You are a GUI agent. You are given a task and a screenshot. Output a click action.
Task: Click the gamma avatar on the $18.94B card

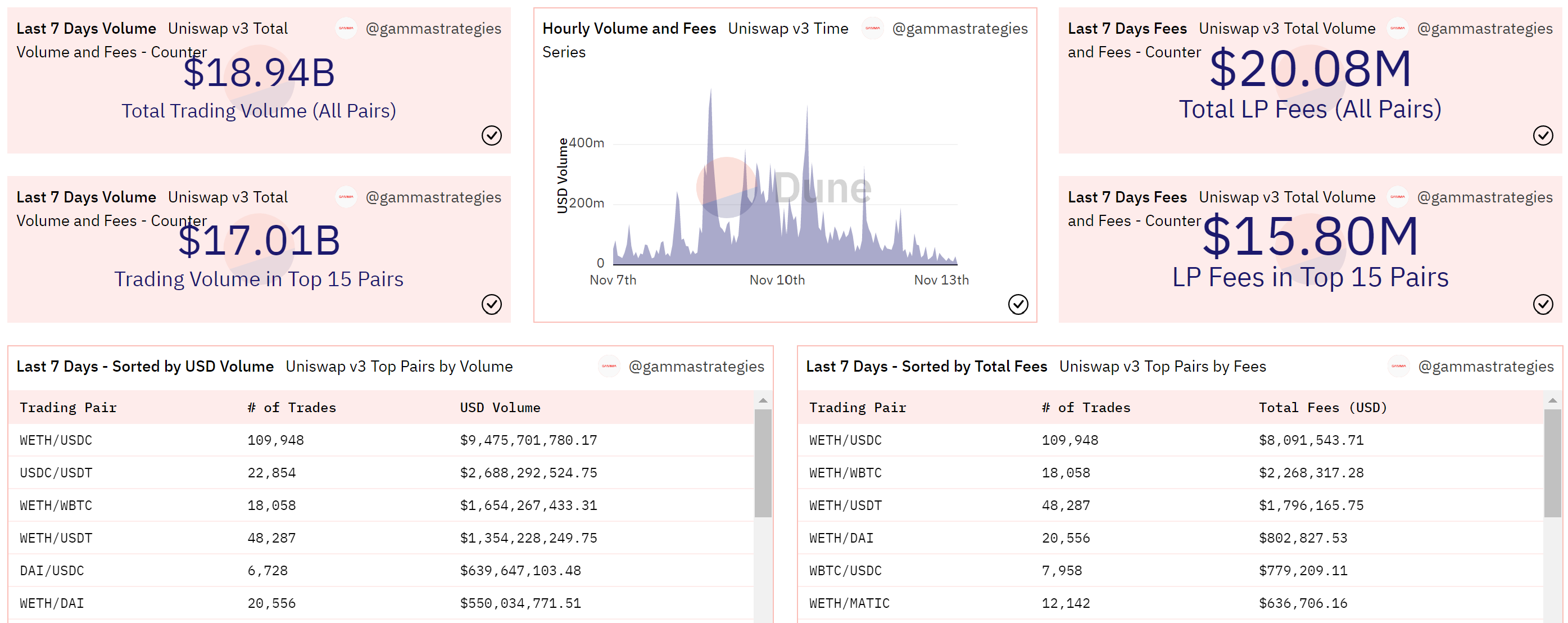[346, 28]
